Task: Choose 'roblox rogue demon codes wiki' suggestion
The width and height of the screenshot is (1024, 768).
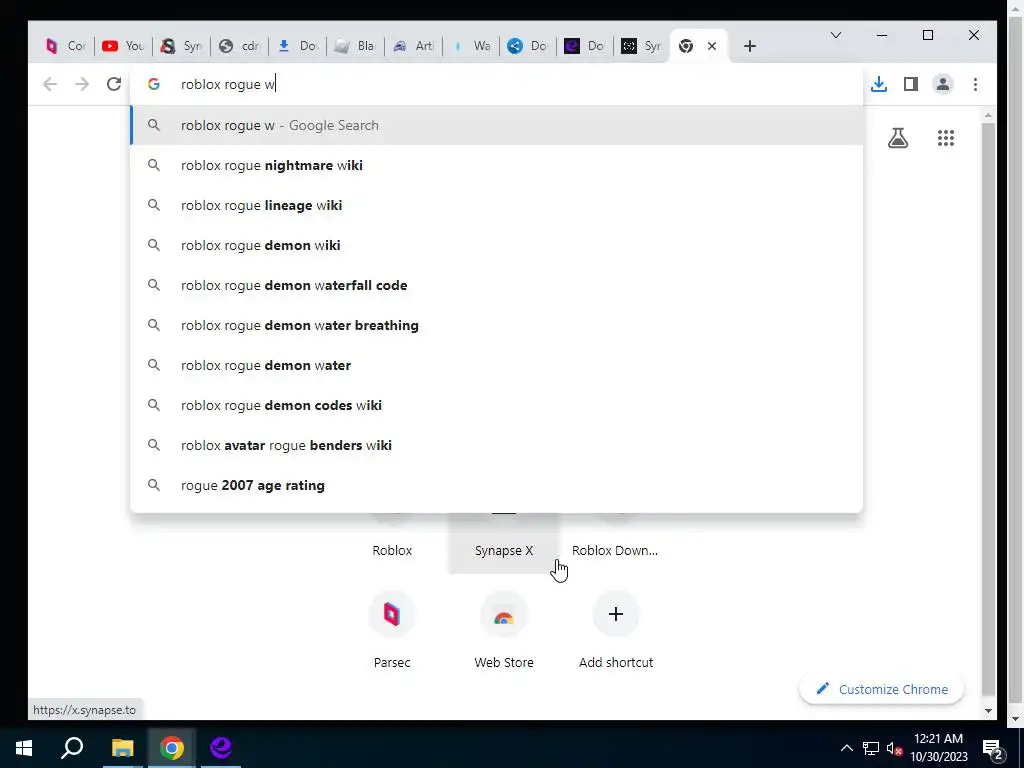Action: (x=496, y=405)
